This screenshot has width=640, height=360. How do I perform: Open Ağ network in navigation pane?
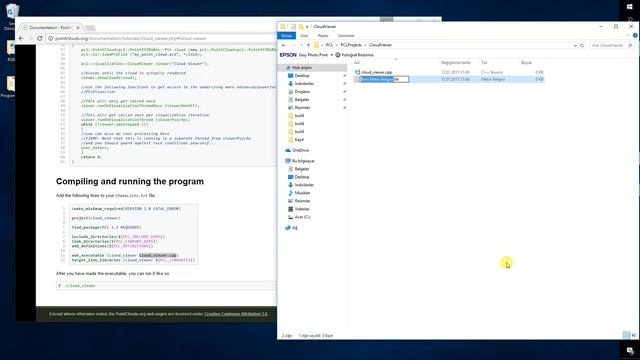click(x=294, y=228)
